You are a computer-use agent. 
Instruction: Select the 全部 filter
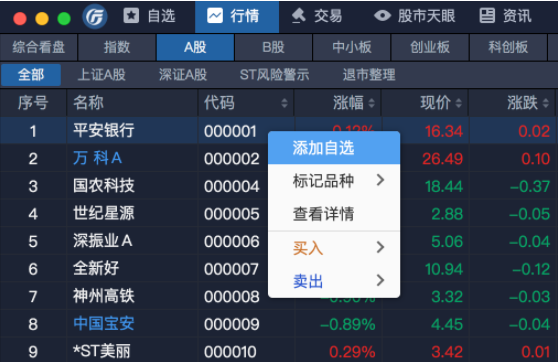(x=31, y=75)
